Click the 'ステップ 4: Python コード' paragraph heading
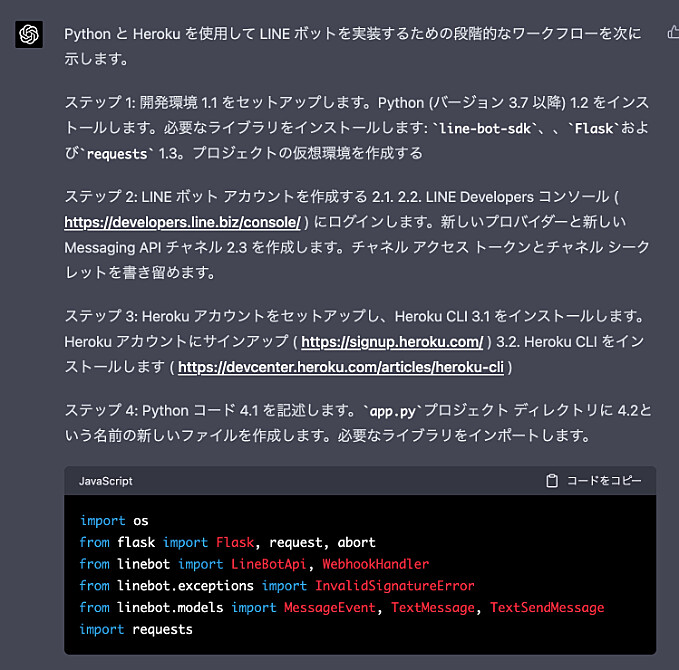This screenshot has height=670, width=679. point(150,411)
